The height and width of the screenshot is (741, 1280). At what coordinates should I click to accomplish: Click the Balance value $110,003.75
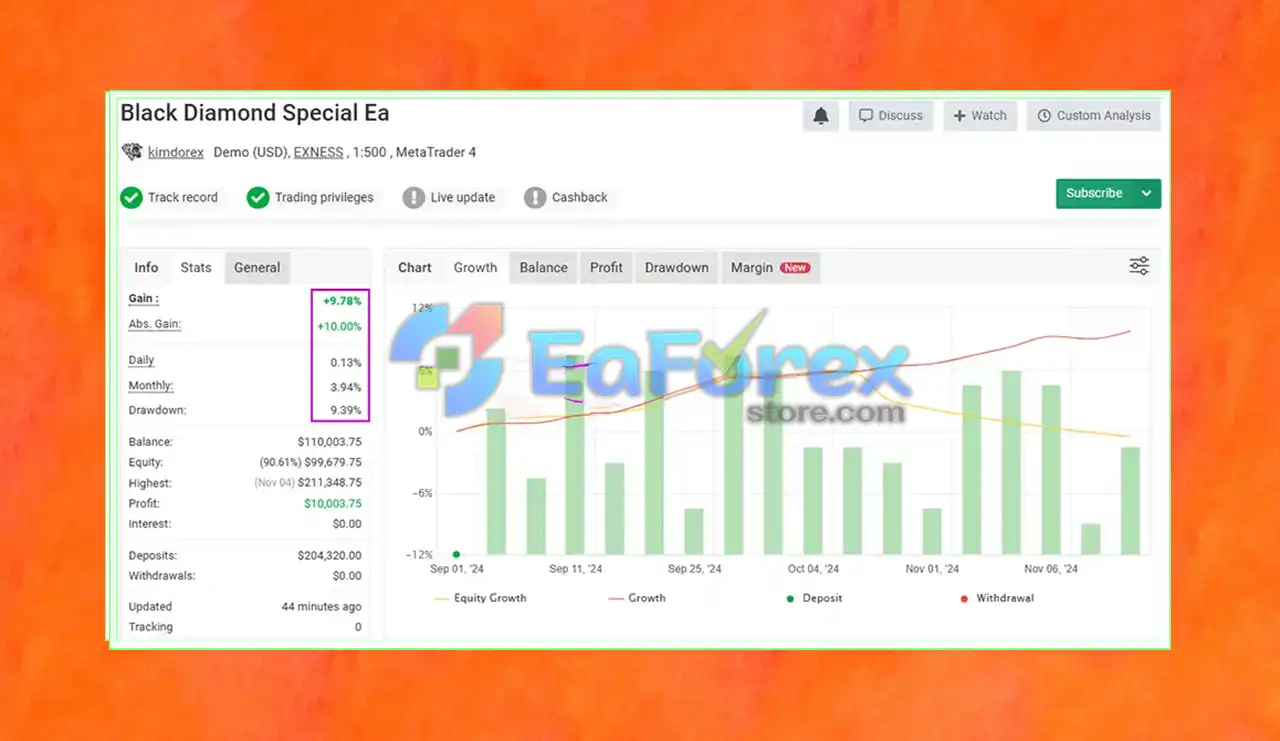point(330,442)
